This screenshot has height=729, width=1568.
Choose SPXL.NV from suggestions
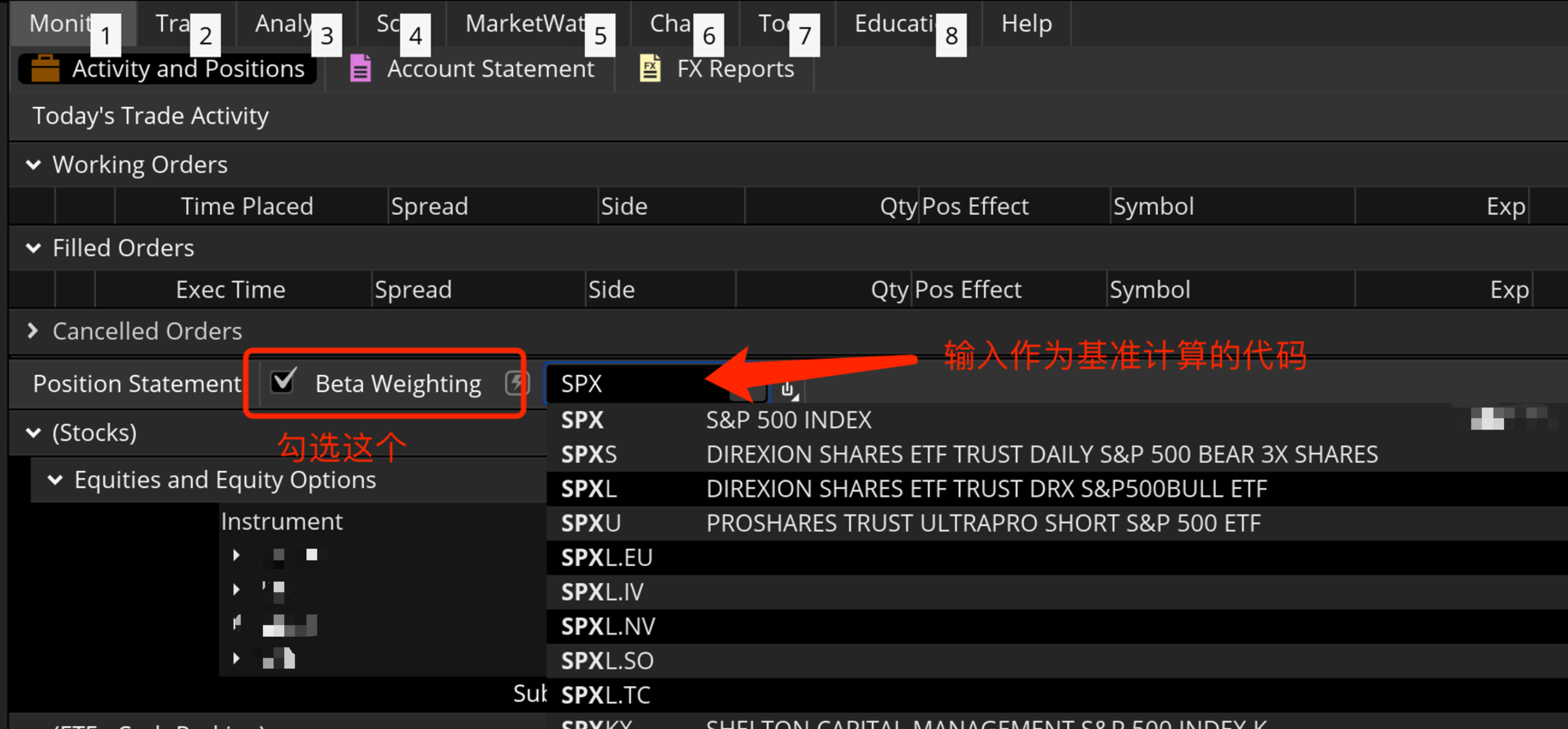[x=1057, y=626]
